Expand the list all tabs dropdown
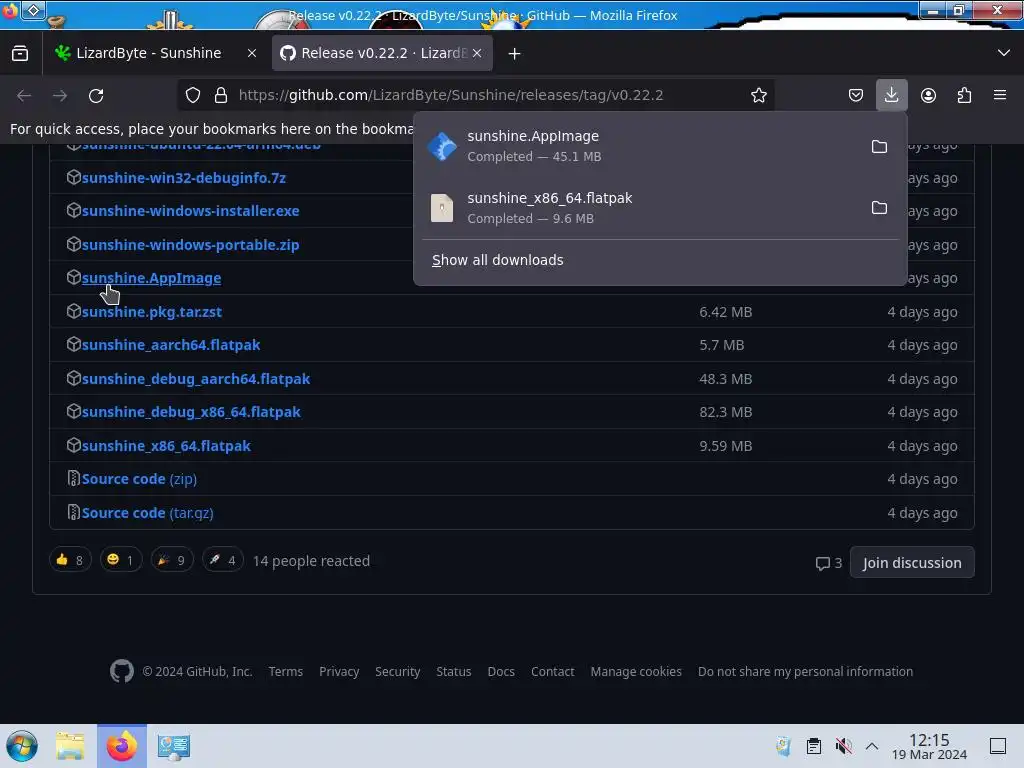1024x768 pixels. coord(1004,53)
